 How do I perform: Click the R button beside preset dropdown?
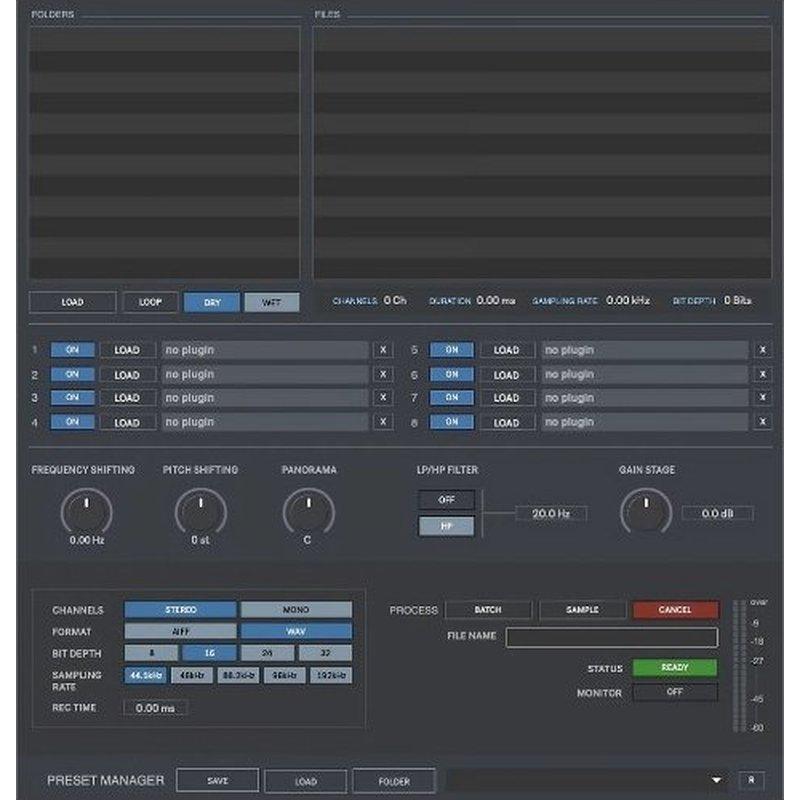tap(751, 780)
